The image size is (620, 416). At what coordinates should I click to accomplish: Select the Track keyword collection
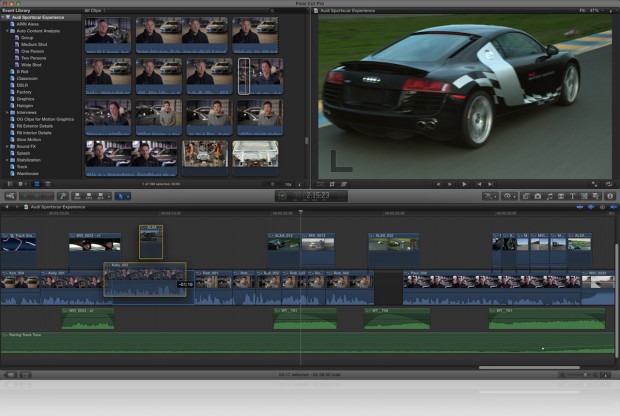[22, 166]
